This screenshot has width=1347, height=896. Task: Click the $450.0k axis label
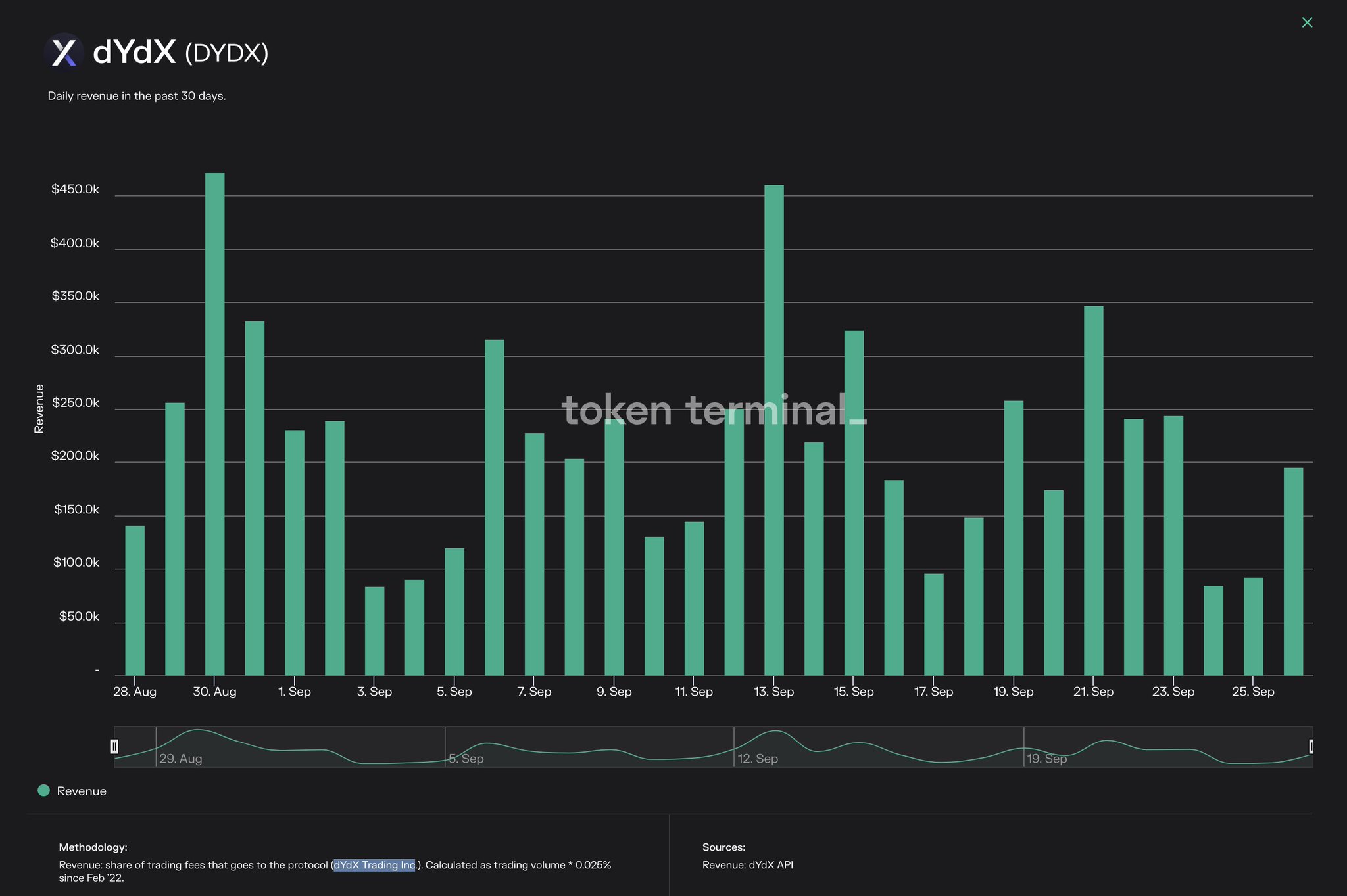pos(75,189)
